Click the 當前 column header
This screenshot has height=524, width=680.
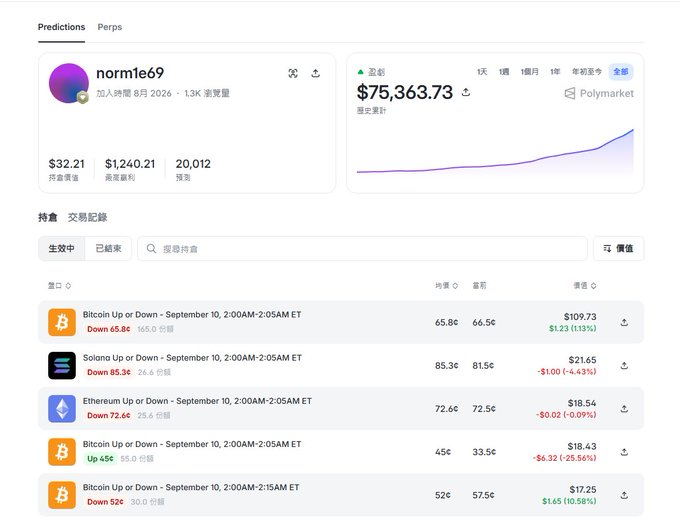(x=479, y=285)
